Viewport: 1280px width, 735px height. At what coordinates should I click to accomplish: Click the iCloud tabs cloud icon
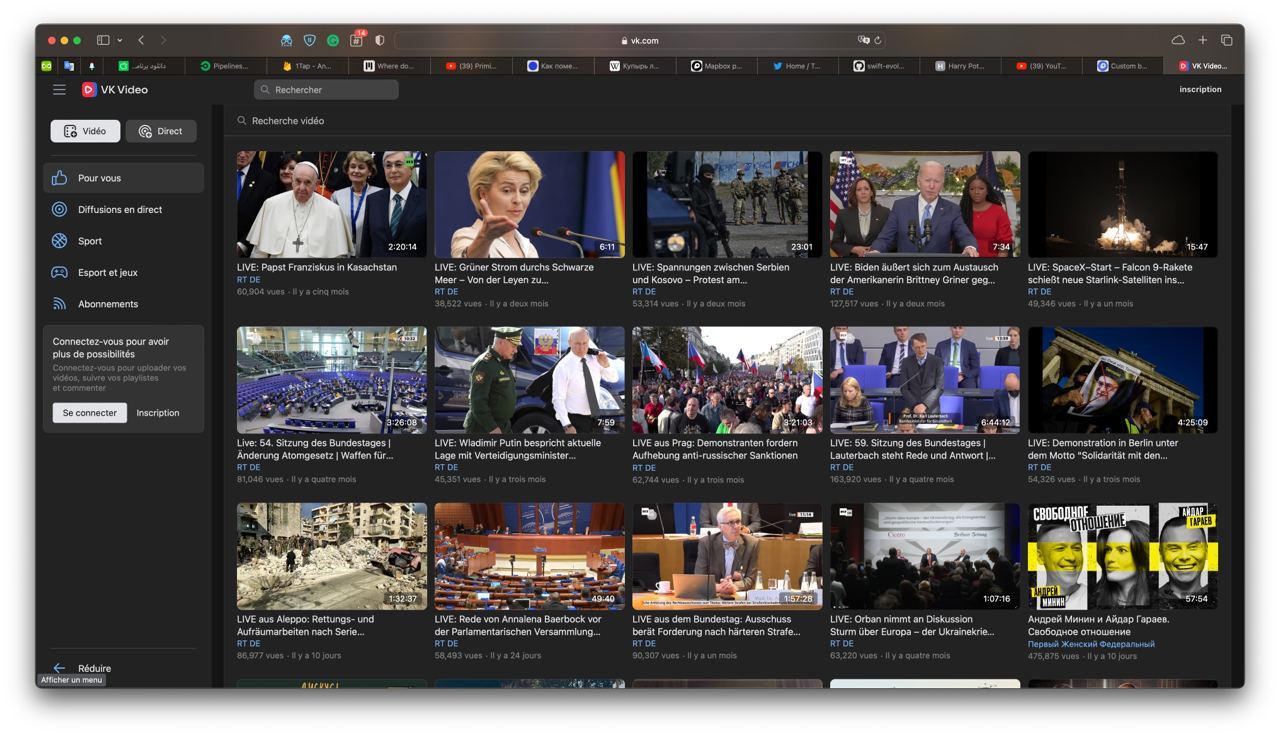pyautogui.click(x=1178, y=40)
